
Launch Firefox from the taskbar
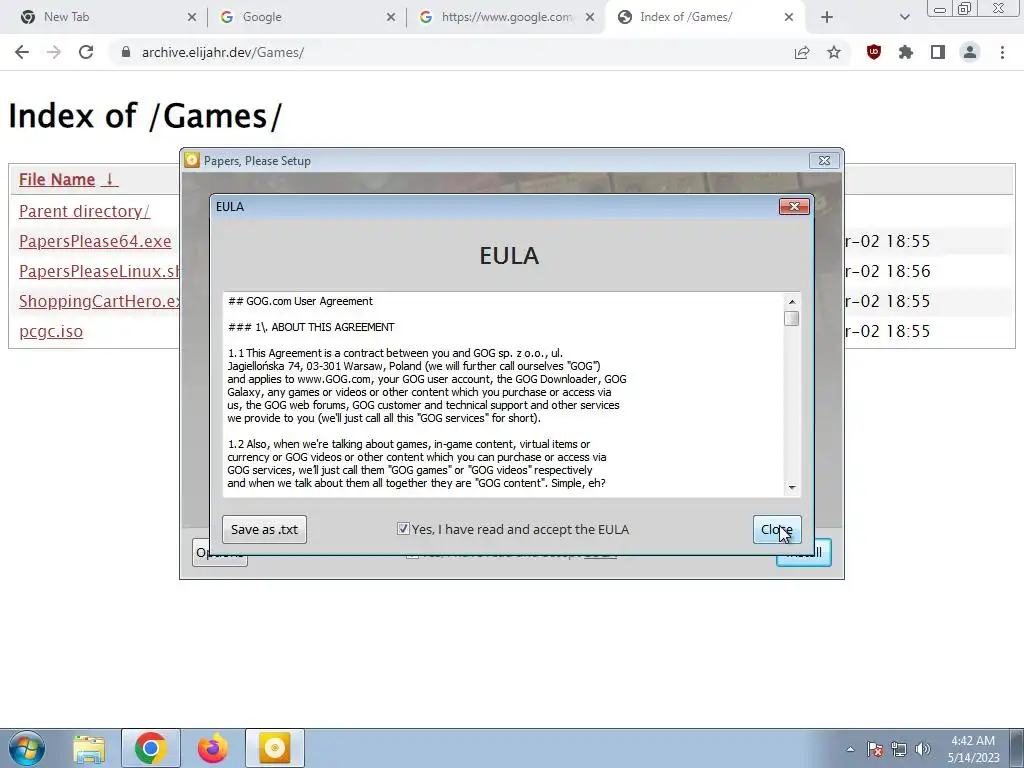213,748
